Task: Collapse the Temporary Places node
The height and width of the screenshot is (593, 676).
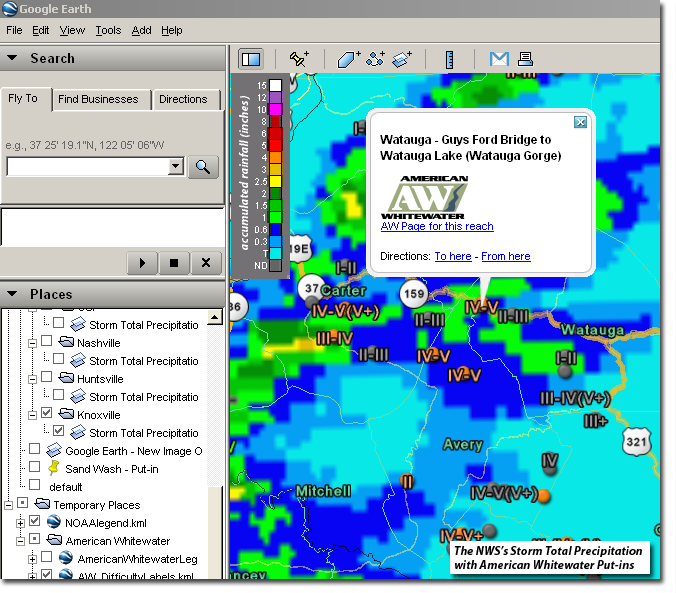Action: [8, 505]
